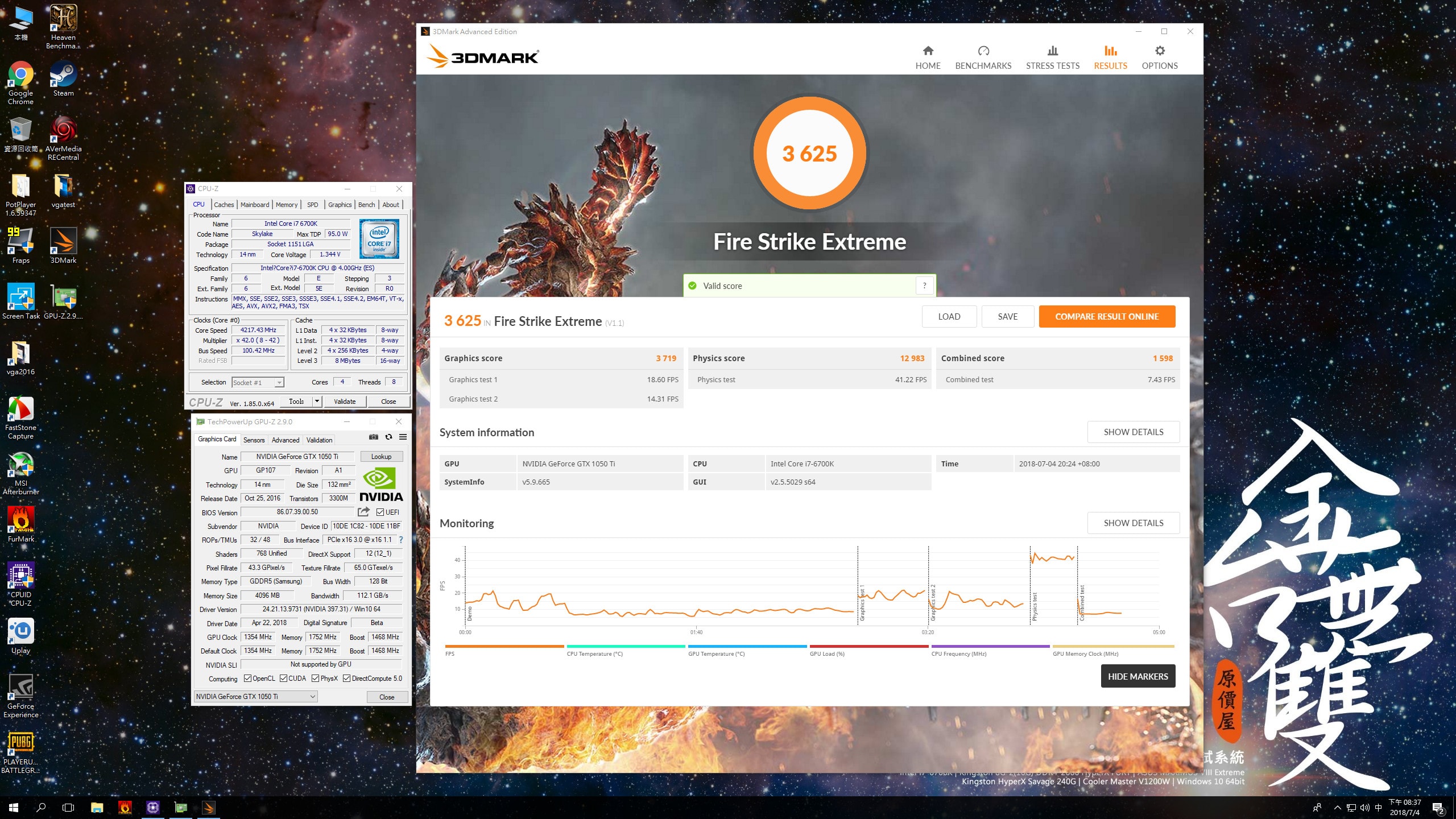Viewport: 1456px width, 819px height.
Task: Open the Steam desktop shortcut
Action: point(63,80)
